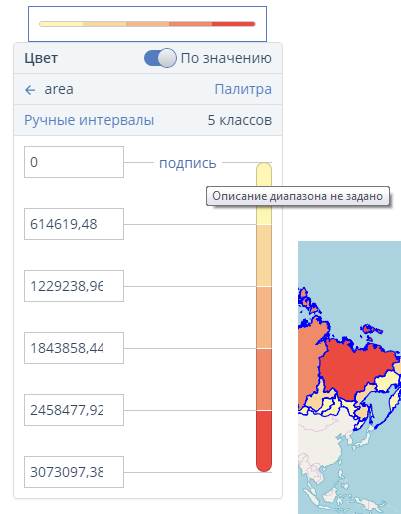Select the 1229238,96 interval field
401x514 pixels.
(74, 286)
